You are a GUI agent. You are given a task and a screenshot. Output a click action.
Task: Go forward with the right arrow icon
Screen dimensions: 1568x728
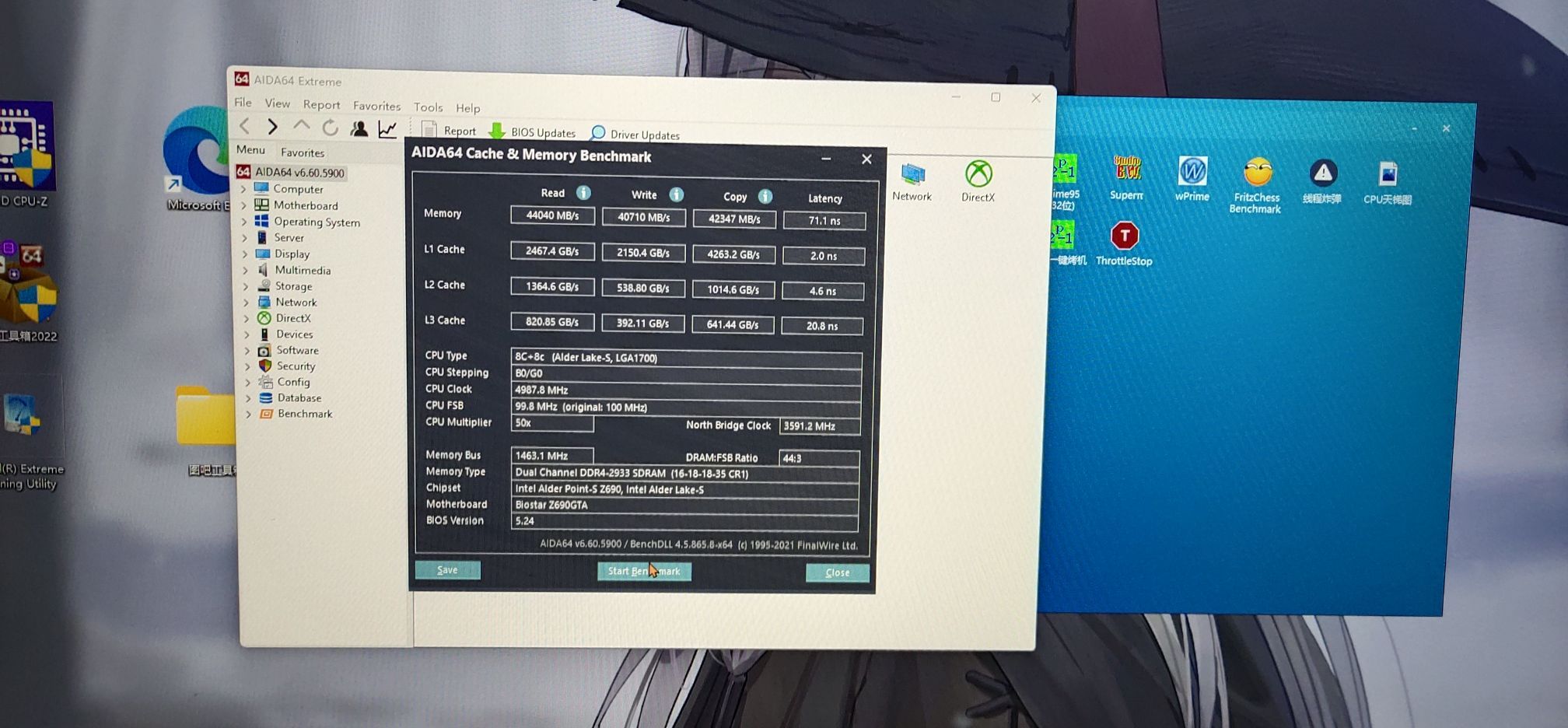[272, 126]
